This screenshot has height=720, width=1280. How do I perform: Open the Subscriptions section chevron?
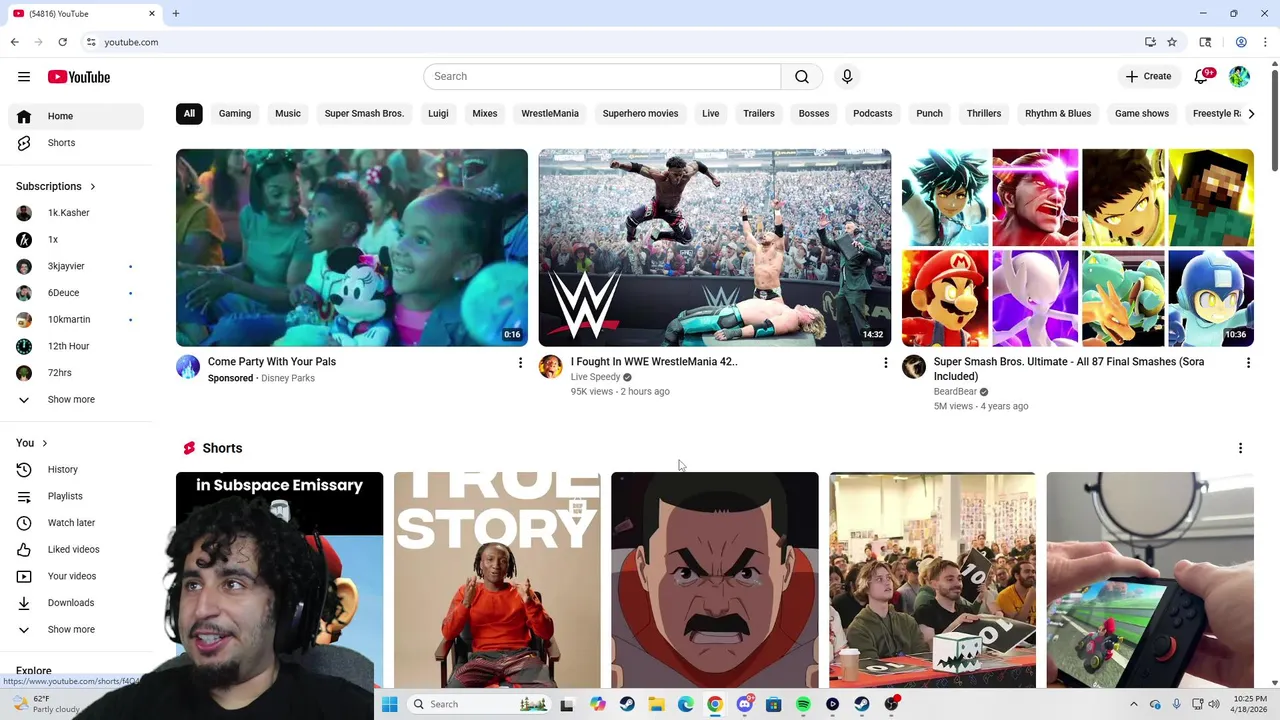click(x=92, y=187)
